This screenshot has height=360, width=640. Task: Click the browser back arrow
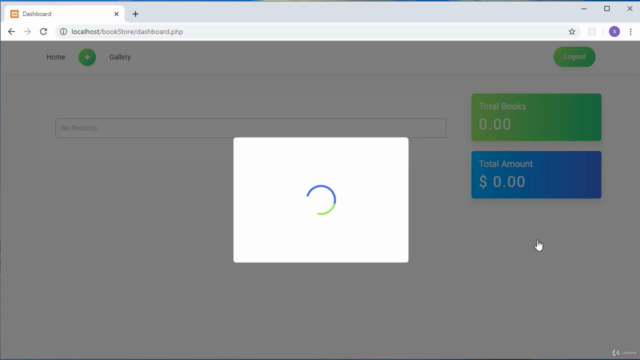(11, 31)
